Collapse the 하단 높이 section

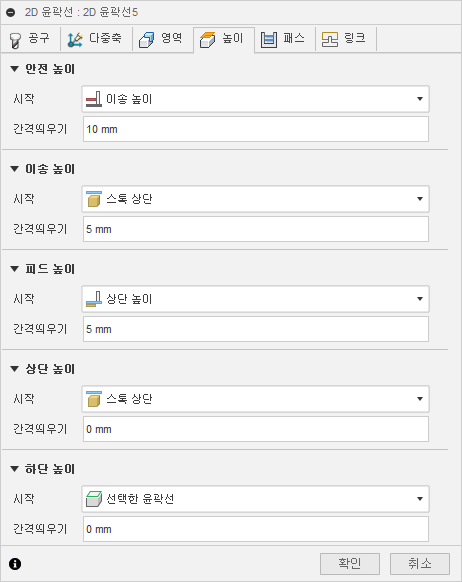click(14, 469)
